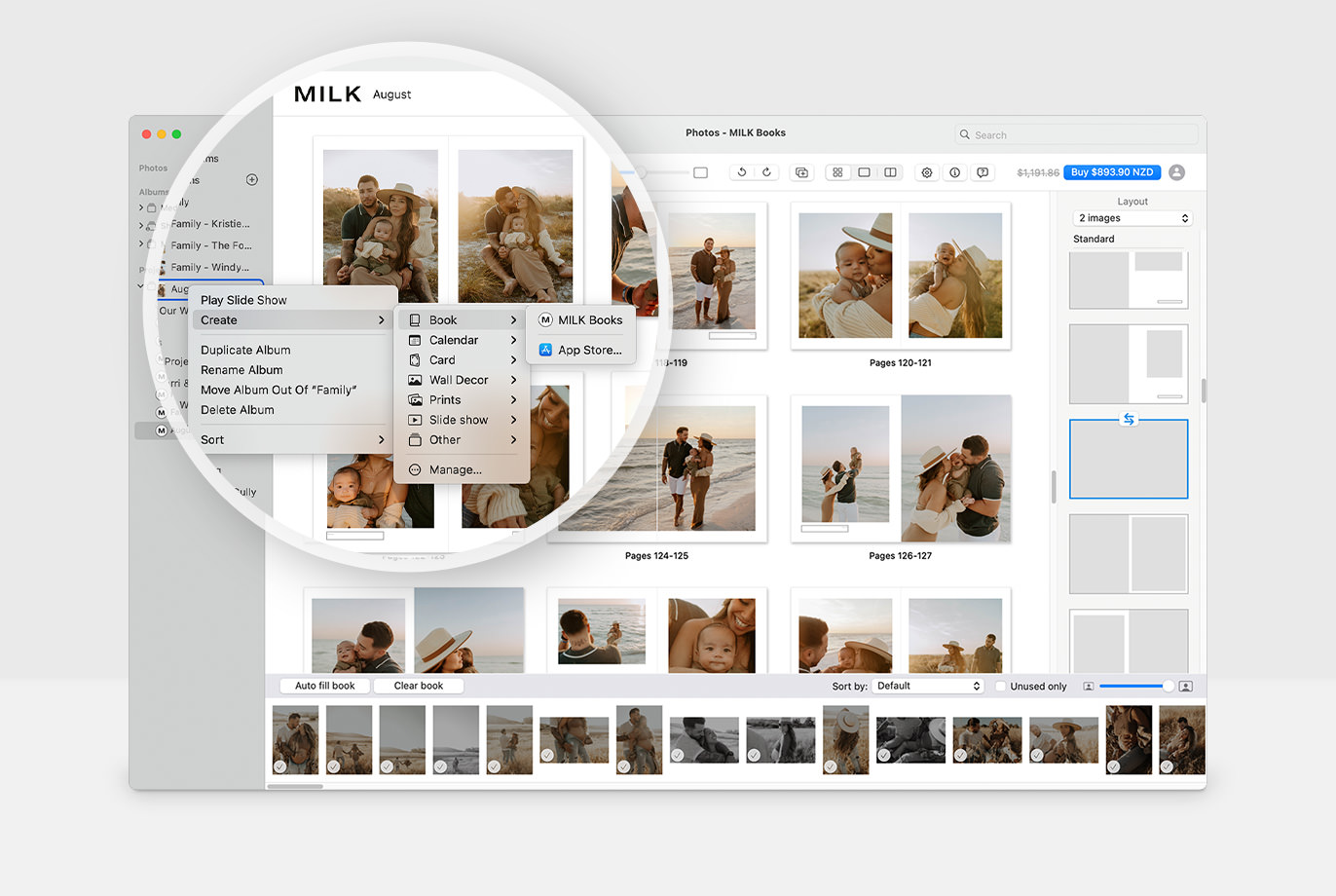This screenshot has height=896, width=1336.
Task: Select album Family - Kristie...
Action: pyautogui.click(x=210, y=224)
